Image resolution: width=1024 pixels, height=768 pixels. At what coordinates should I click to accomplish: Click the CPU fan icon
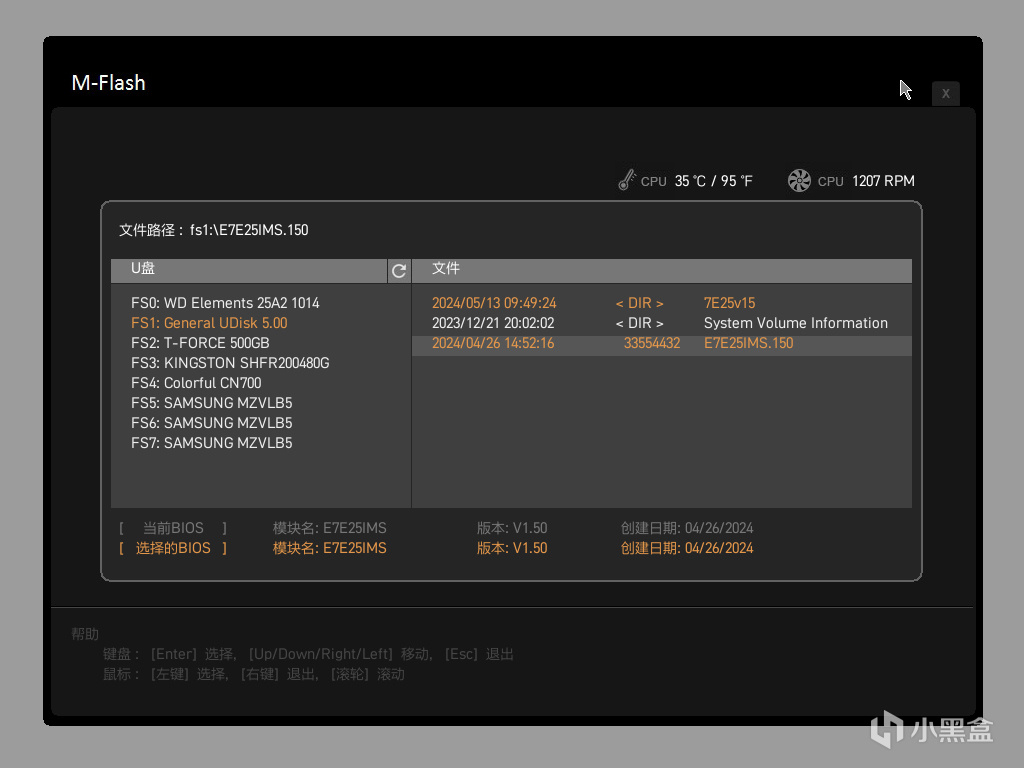799,181
